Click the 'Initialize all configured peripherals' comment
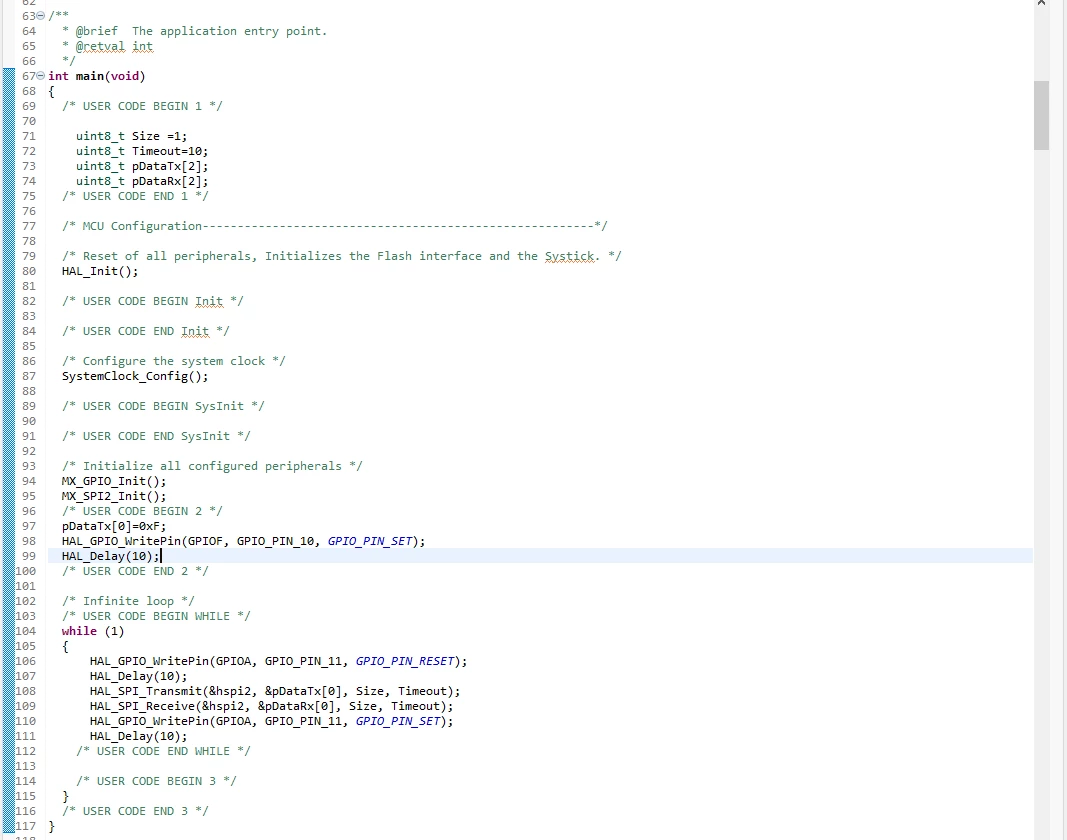Viewport: 1067px width, 840px height. click(212, 466)
